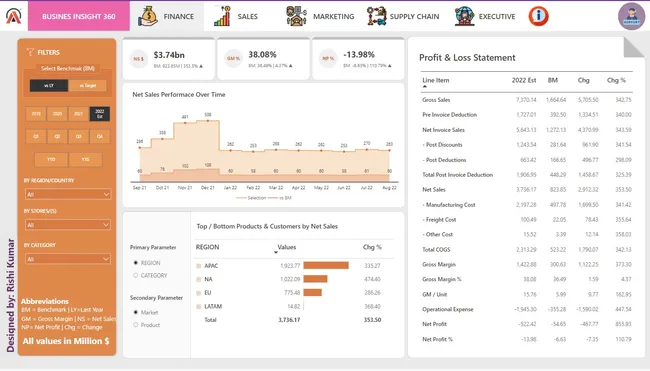Click the $3.74bn net sales value
The image size is (650, 371).
tap(169, 55)
